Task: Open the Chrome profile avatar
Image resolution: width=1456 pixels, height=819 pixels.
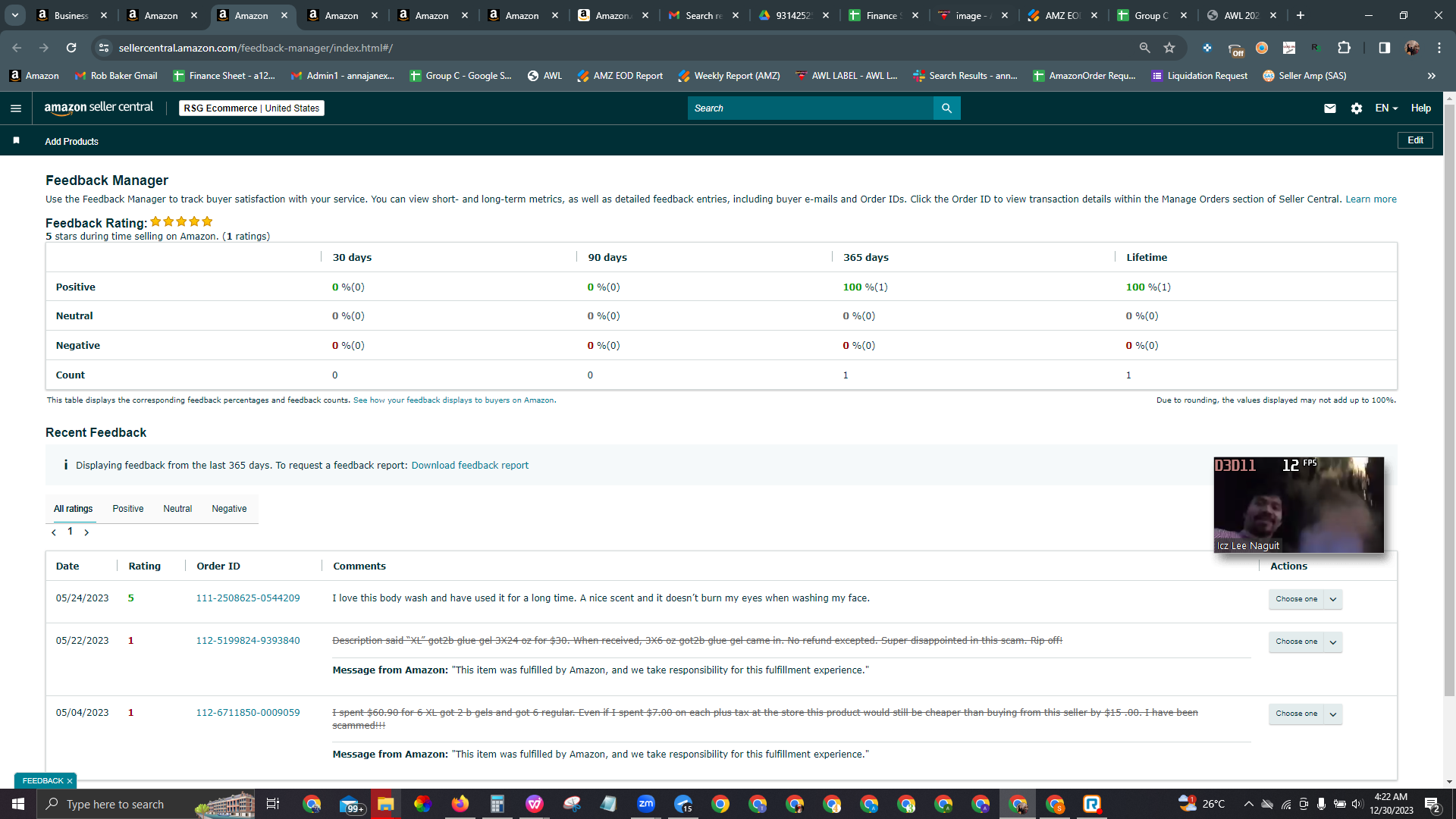Action: (x=1411, y=48)
